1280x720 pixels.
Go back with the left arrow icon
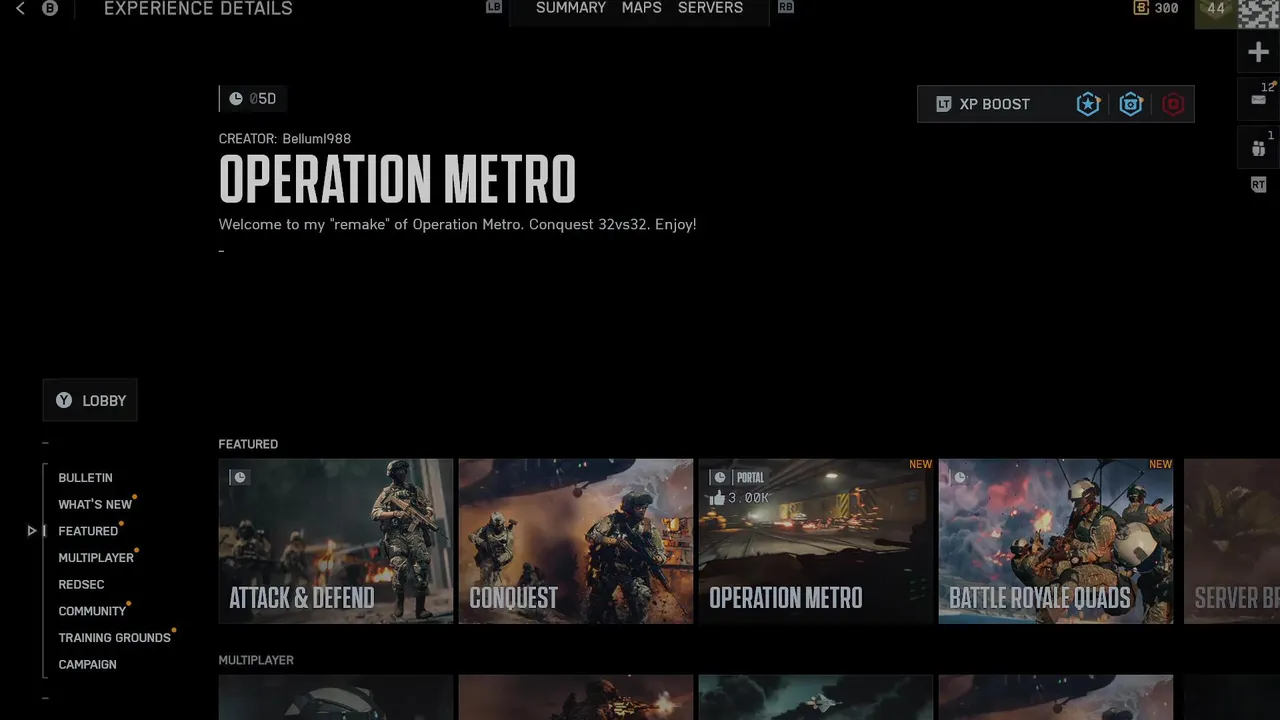pos(20,9)
